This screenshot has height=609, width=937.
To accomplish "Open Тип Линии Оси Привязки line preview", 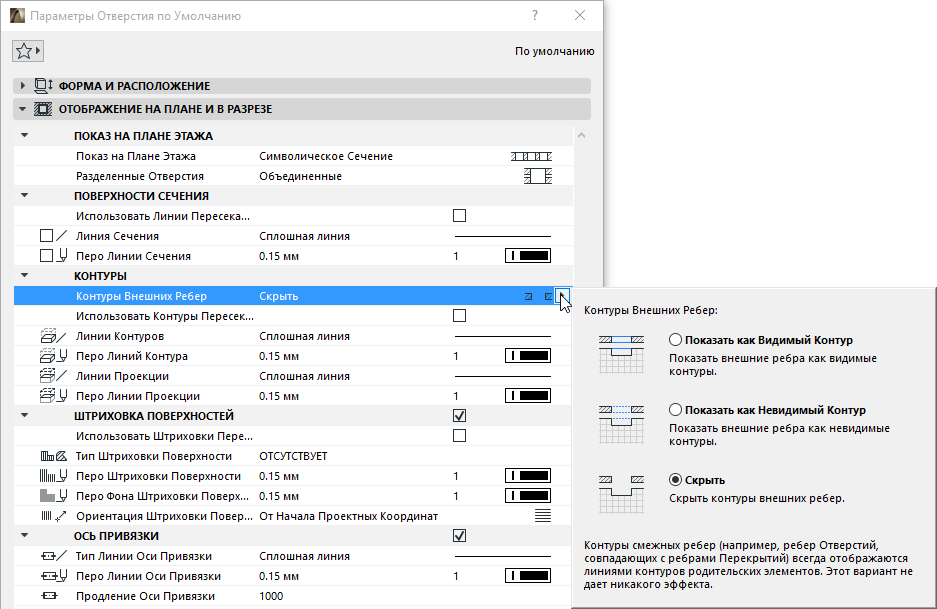I will click(x=503, y=556).
